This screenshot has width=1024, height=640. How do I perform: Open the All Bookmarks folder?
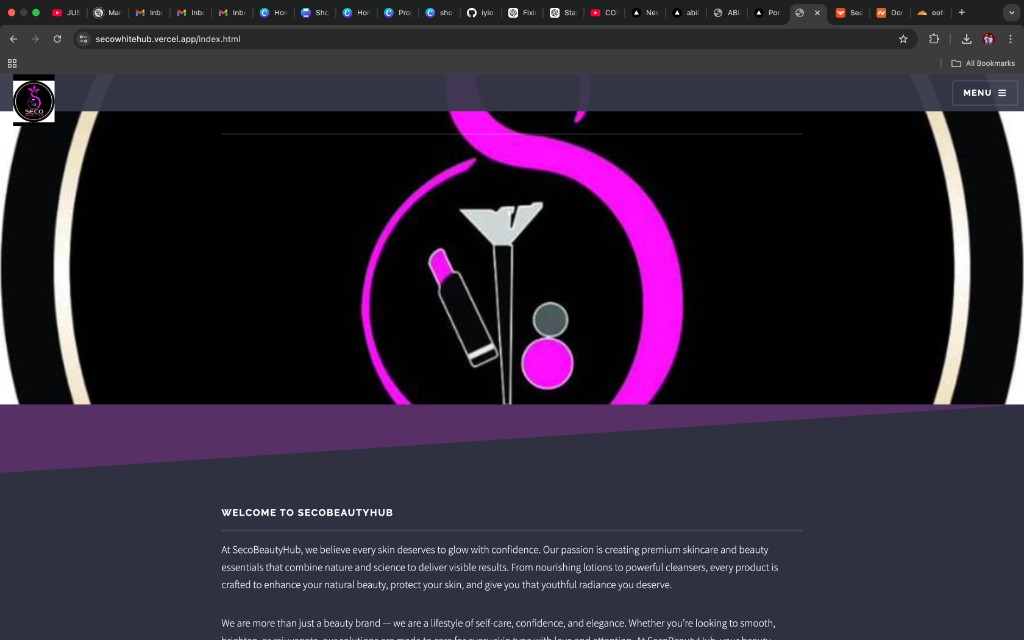983,62
